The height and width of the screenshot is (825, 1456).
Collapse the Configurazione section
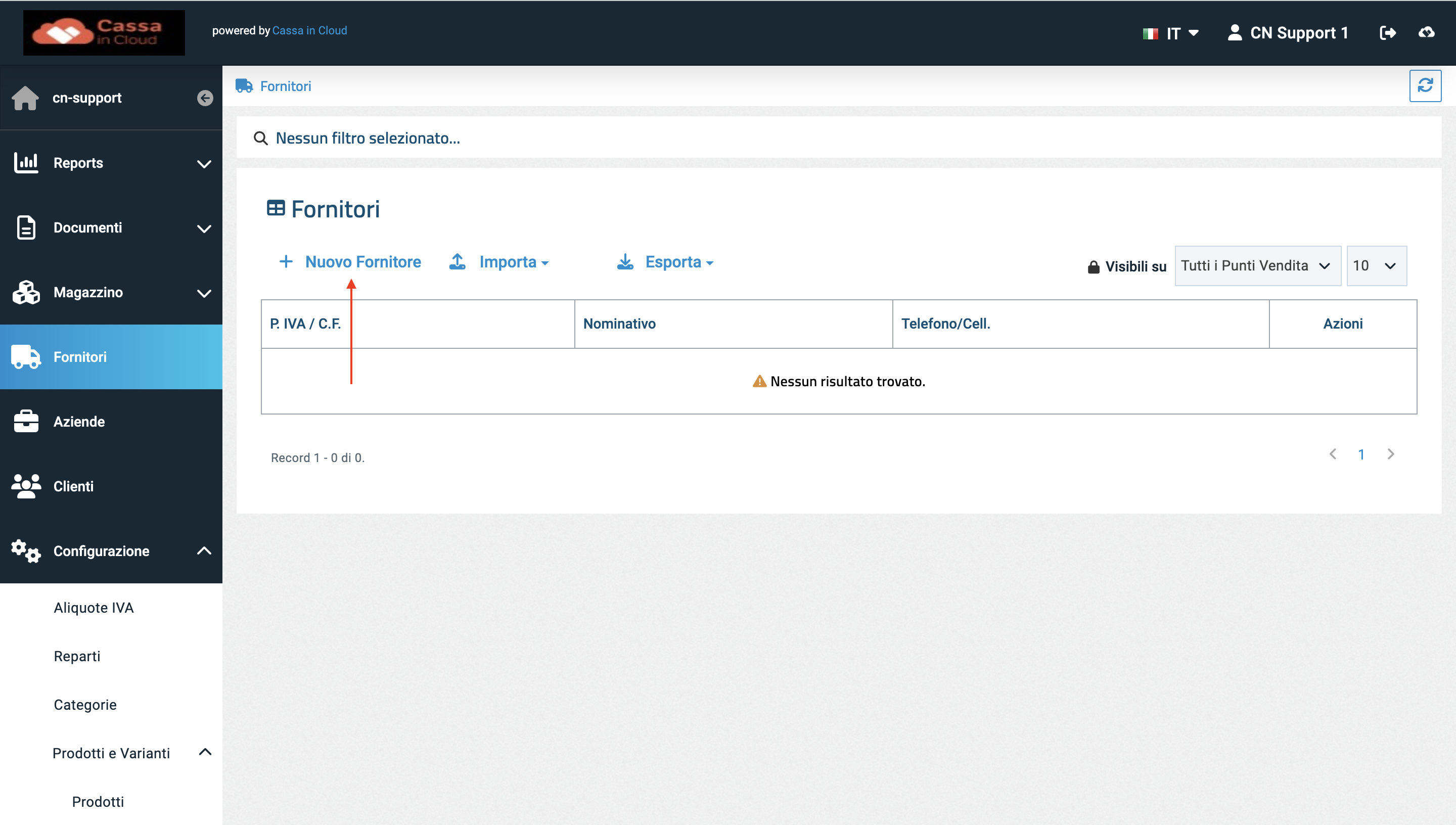[x=111, y=551]
